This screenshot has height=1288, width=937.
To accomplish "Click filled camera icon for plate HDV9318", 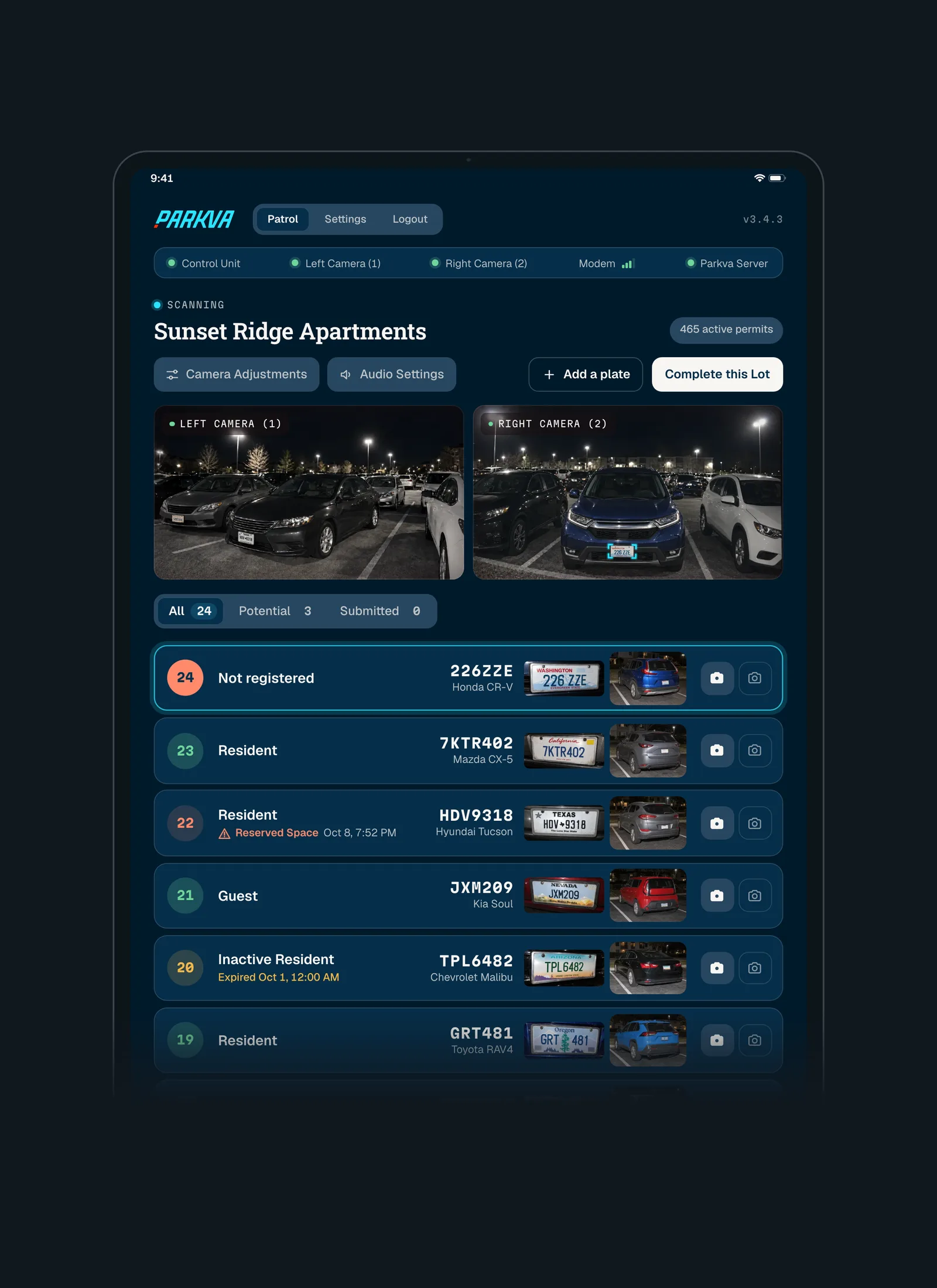I will (717, 823).
